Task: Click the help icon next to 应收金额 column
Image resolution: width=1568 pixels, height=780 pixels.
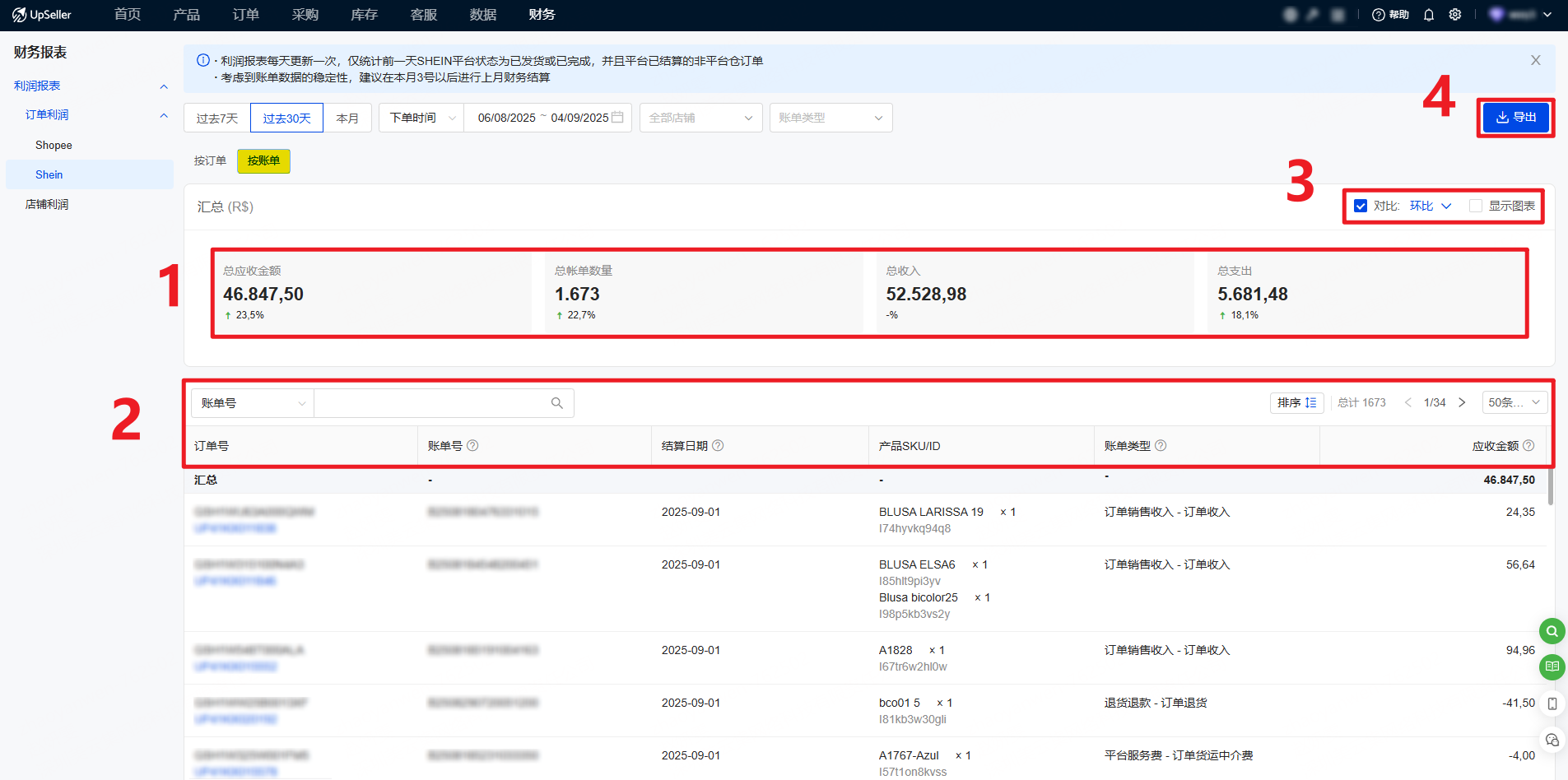Action: coord(1528,445)
